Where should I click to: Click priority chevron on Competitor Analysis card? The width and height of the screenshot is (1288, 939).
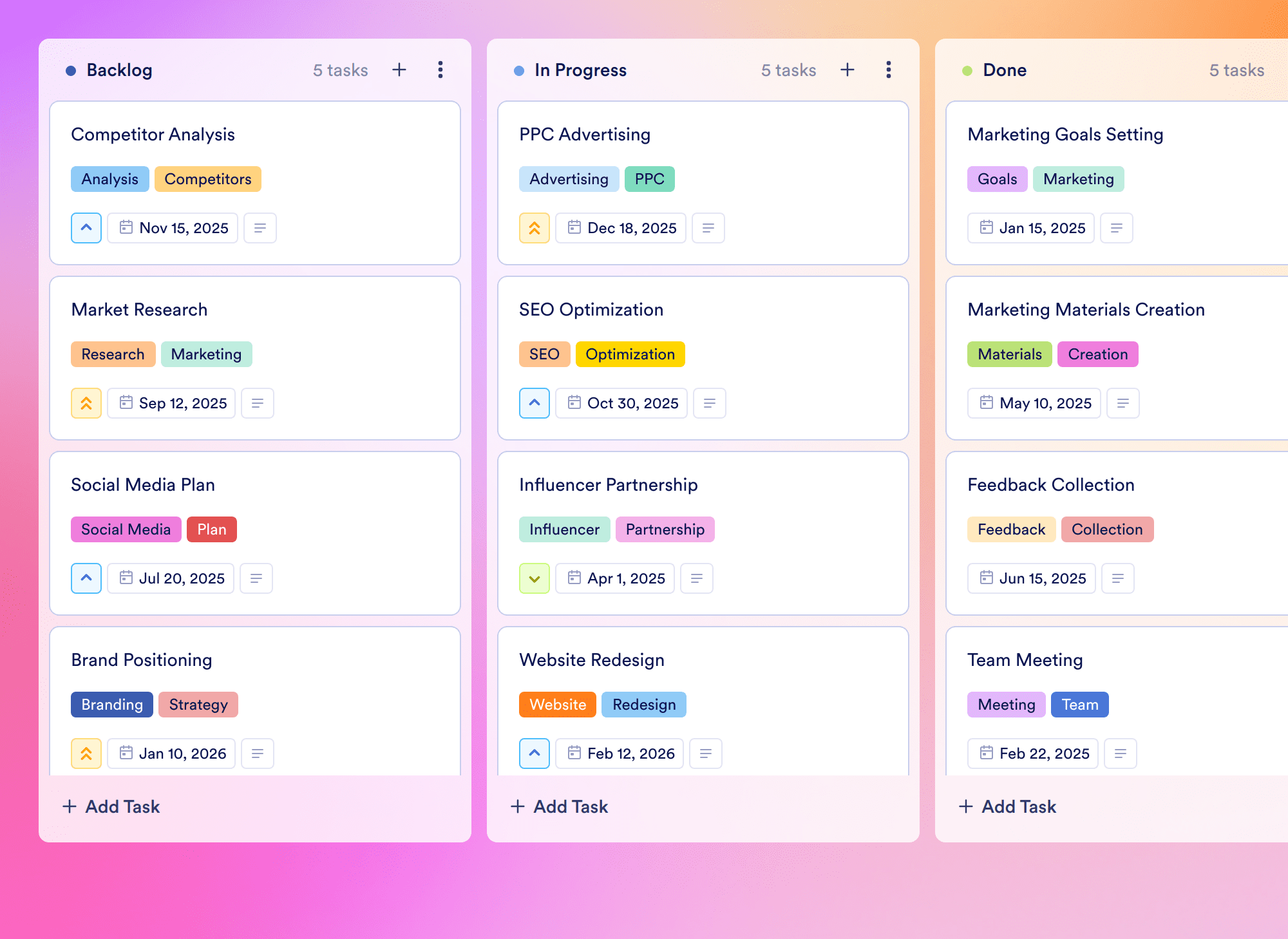pyautogui.click(x=86, y=228)
